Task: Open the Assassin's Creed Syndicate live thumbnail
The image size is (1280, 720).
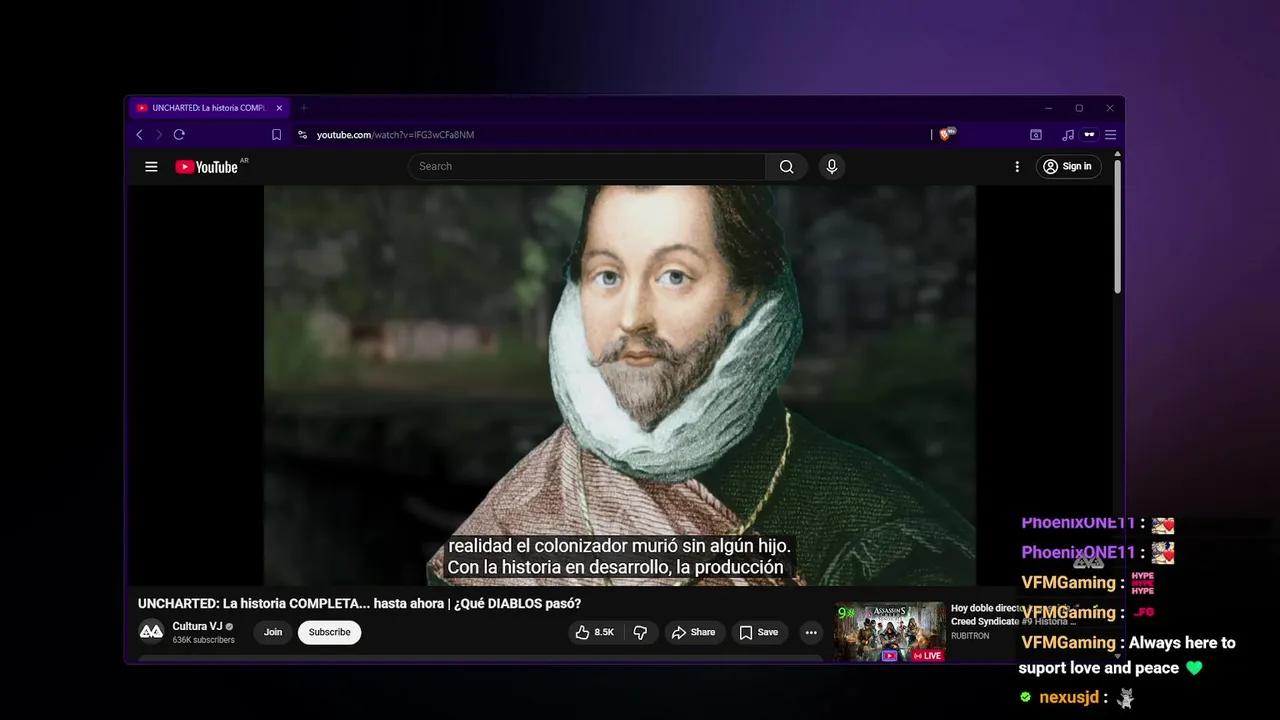Action: 890,632
